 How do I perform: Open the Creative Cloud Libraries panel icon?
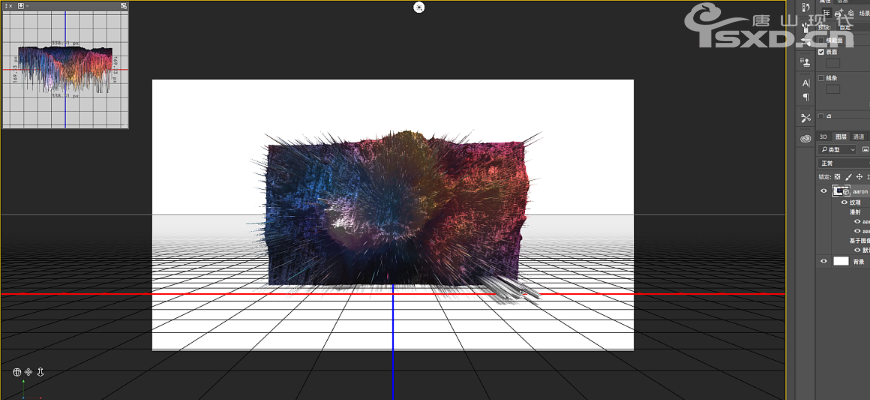806,139
